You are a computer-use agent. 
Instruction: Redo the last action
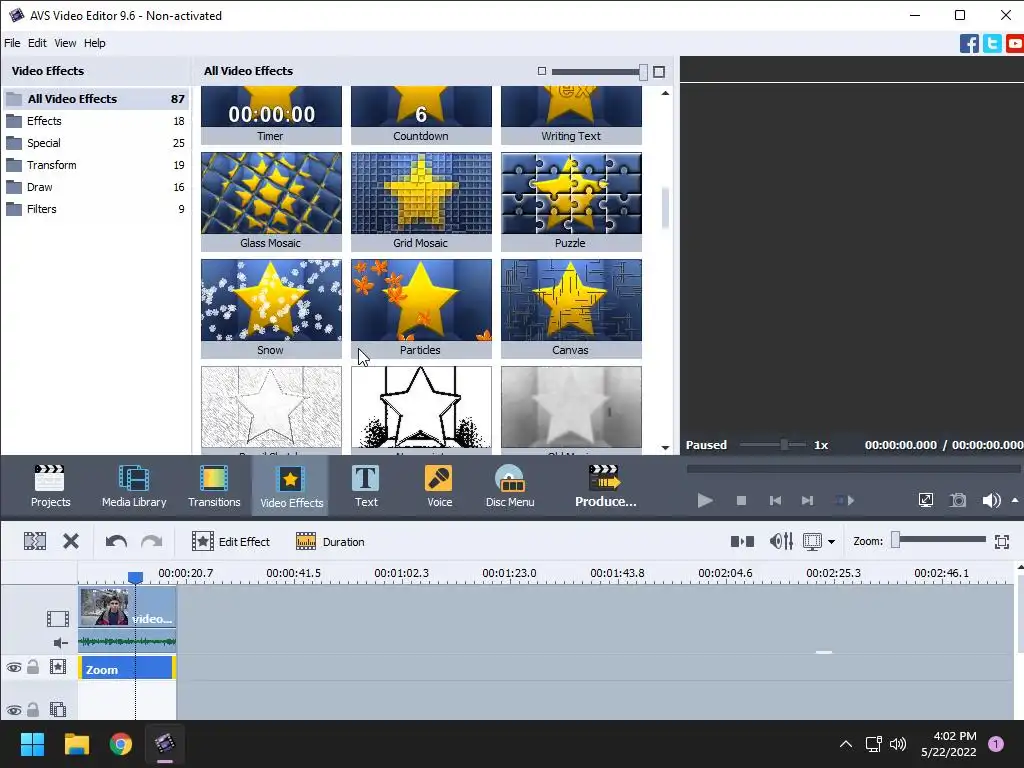152,541
